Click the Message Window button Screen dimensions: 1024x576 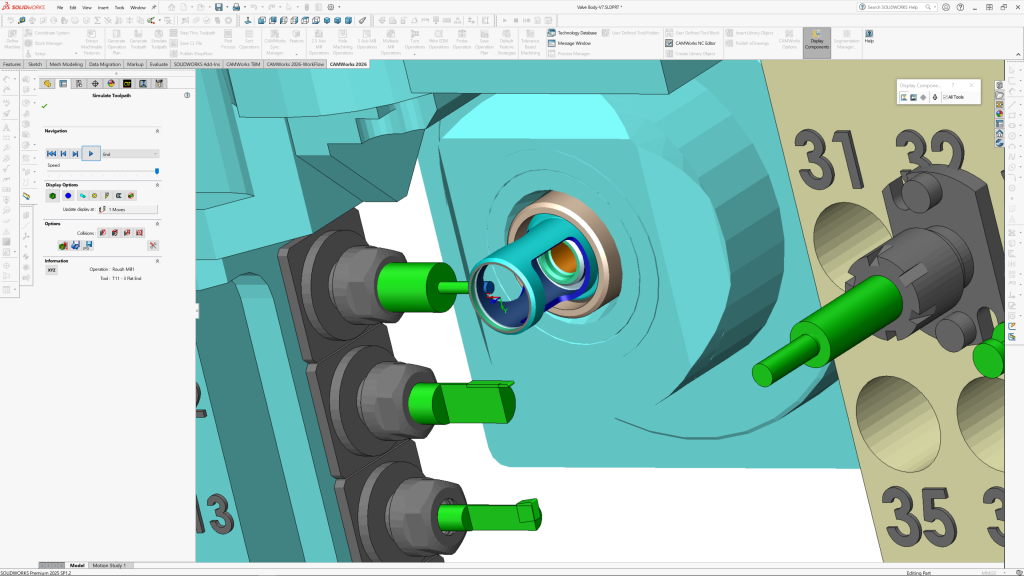pyautogui.click(x=573, y=43)
